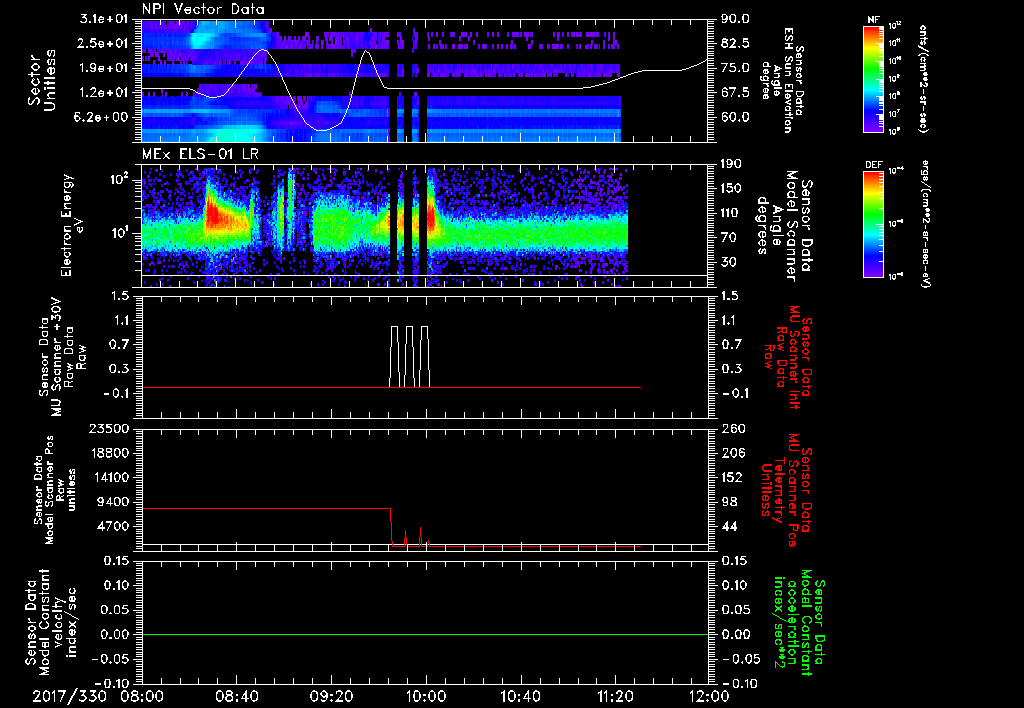
Task: Click the red intense electron burst in ELS spectrogram
Action: pos(216,214)
